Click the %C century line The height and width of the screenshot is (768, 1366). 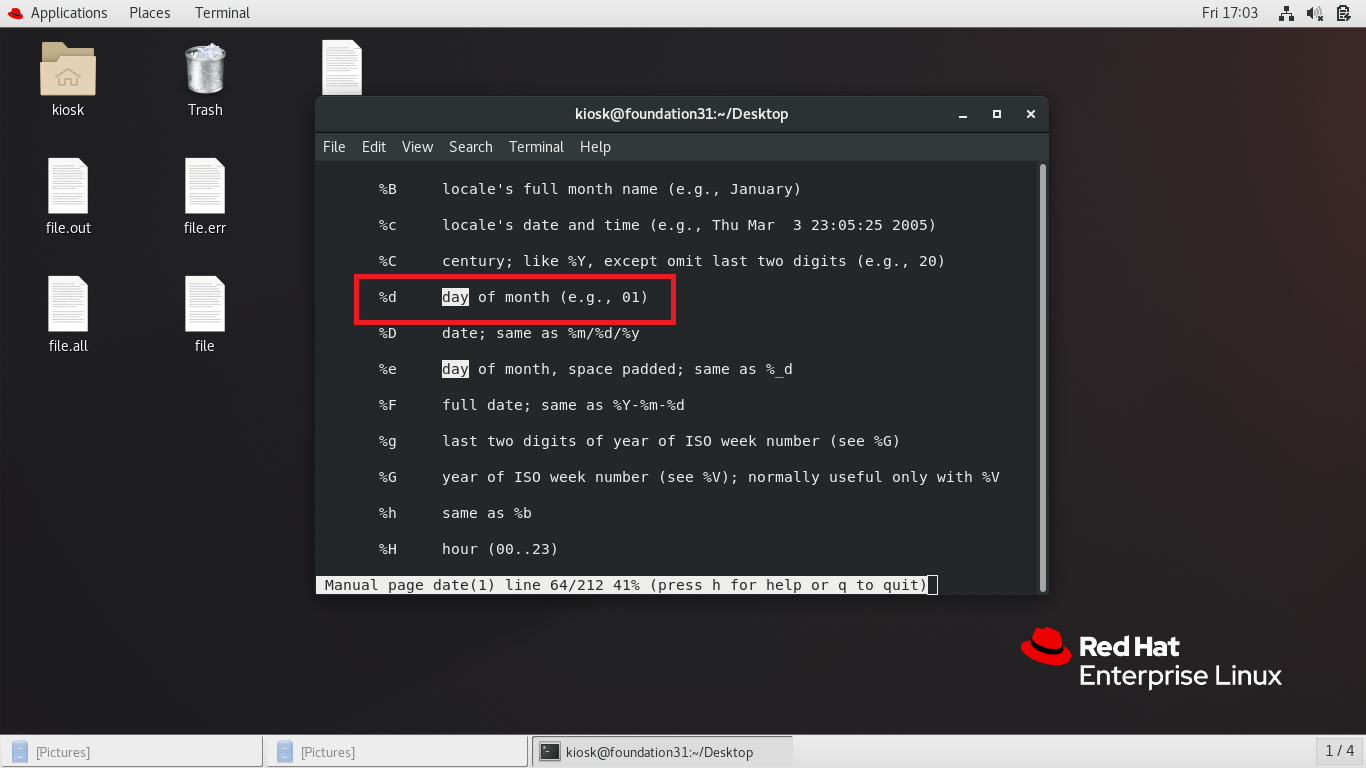point(661,261)
